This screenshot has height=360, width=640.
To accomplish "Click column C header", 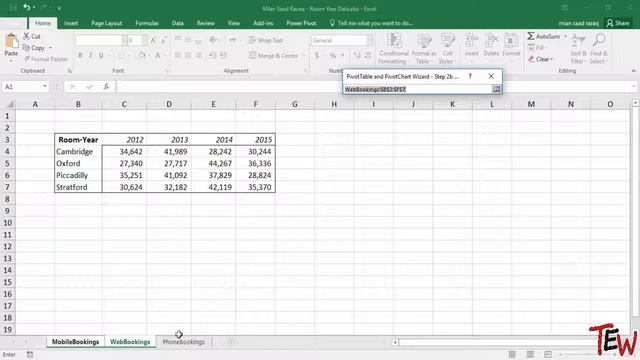I will (124, 104).
